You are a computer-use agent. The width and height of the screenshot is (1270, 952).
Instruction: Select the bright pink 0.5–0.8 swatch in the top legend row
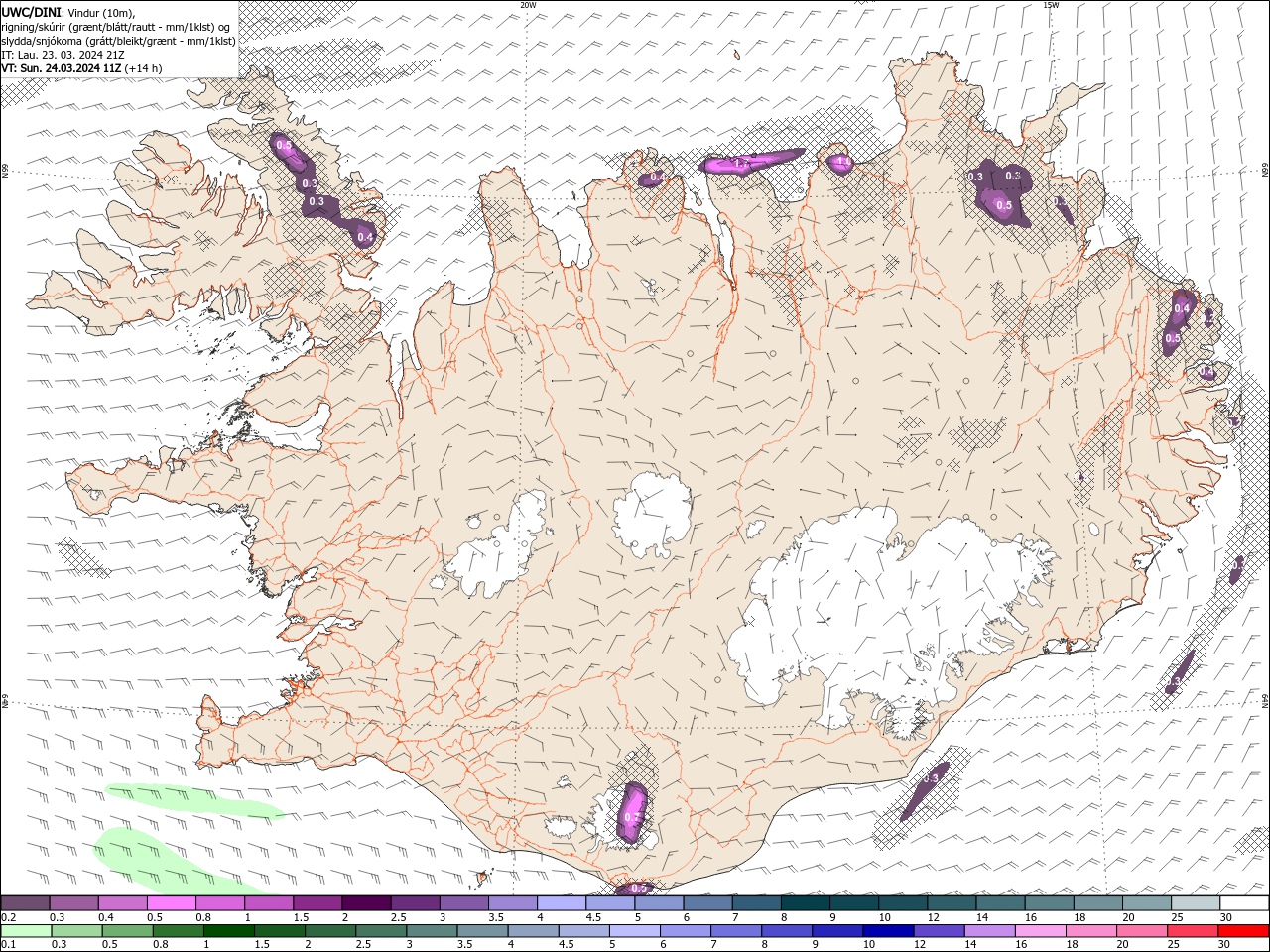[x=171, y=903]
